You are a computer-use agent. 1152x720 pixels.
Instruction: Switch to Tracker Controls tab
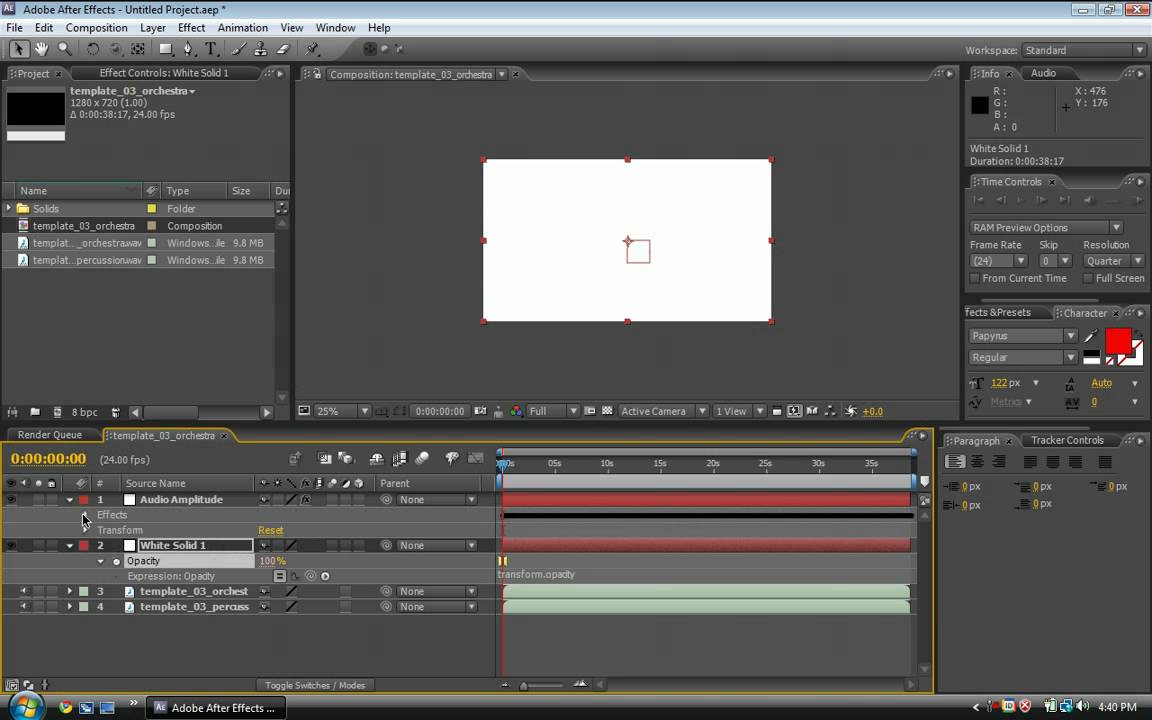click(x=1067, y=440)
